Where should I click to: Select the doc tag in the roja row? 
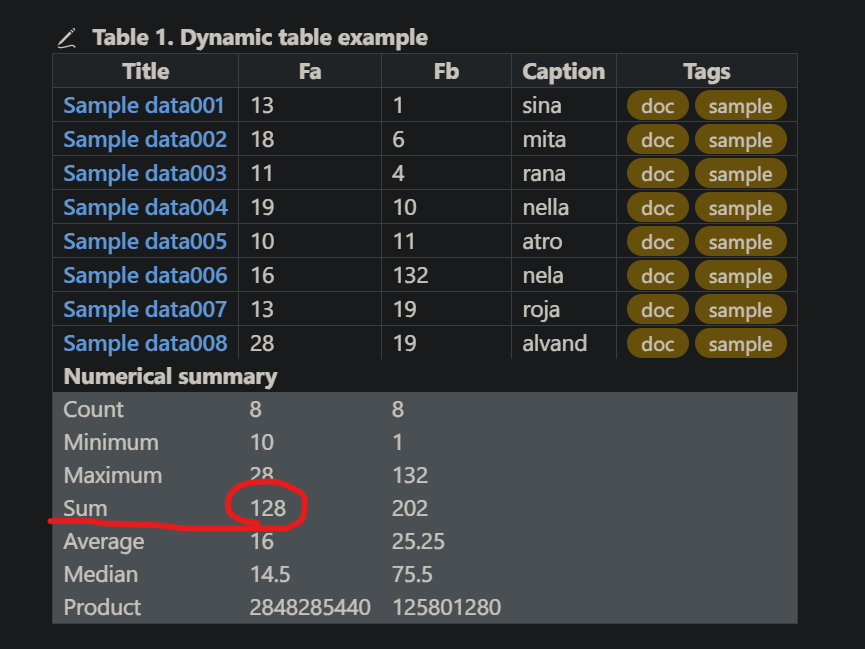(x=658, y=310)
